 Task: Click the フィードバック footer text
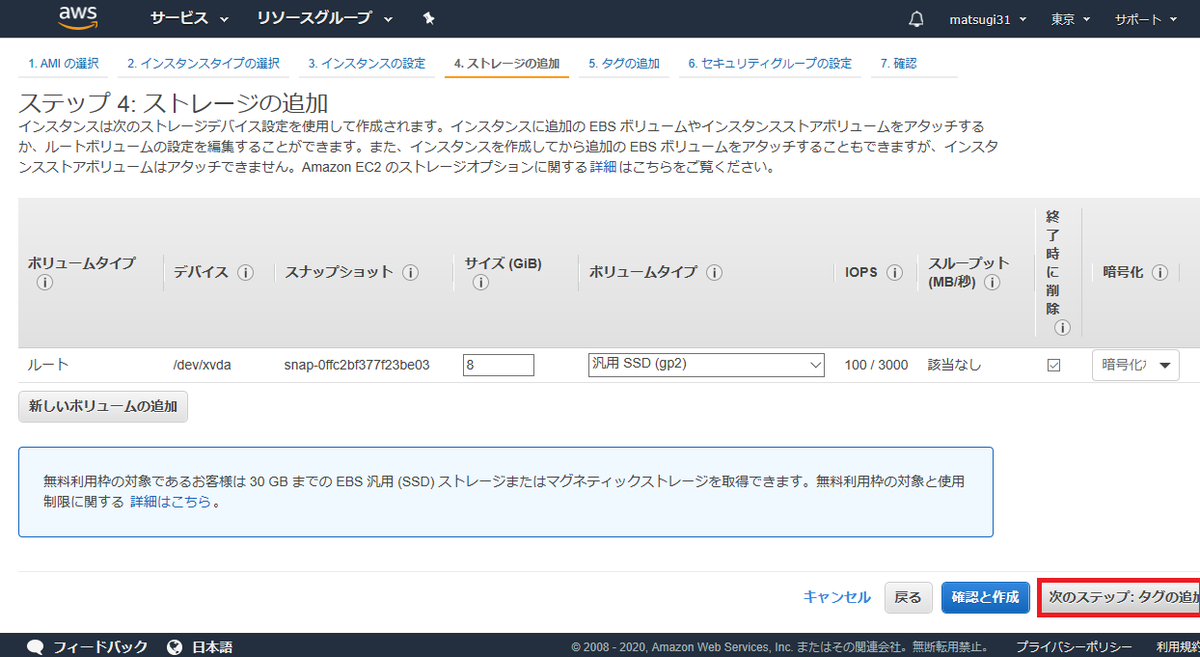[x=100, y=647]
